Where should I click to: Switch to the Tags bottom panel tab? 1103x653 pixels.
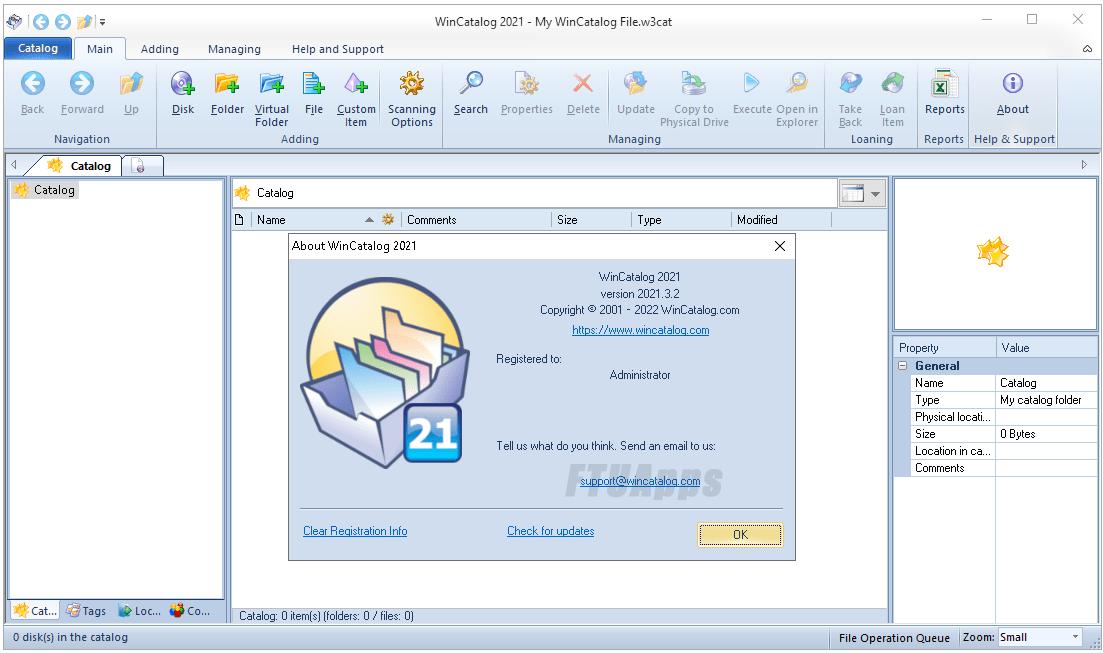(86, 611)
